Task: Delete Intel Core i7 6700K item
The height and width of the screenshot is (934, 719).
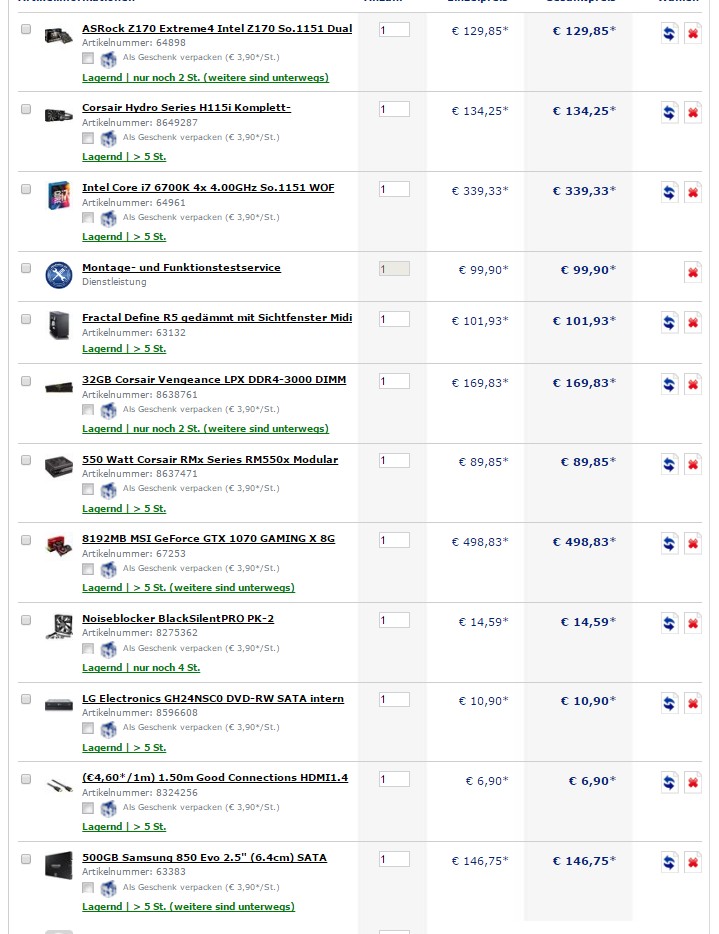Action: click(x=693, y=193)
